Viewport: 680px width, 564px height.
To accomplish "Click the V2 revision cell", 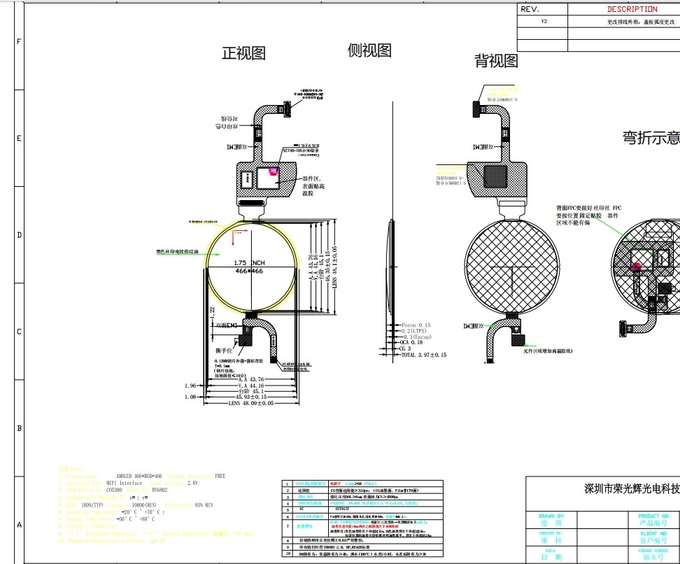I will click(543, 22).
